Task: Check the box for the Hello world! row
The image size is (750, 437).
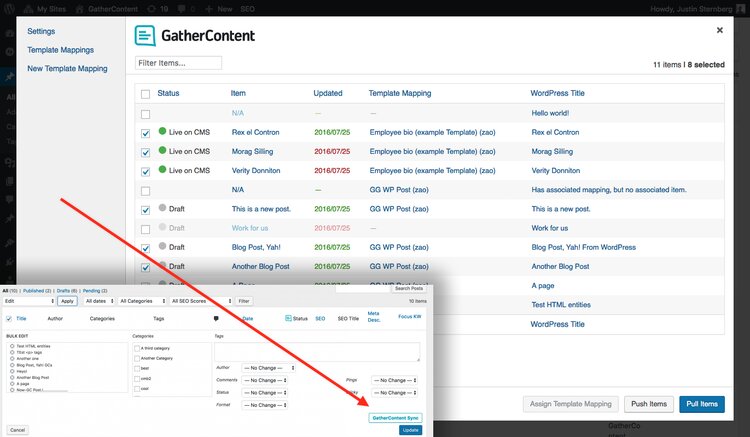Action: point(145,114)
